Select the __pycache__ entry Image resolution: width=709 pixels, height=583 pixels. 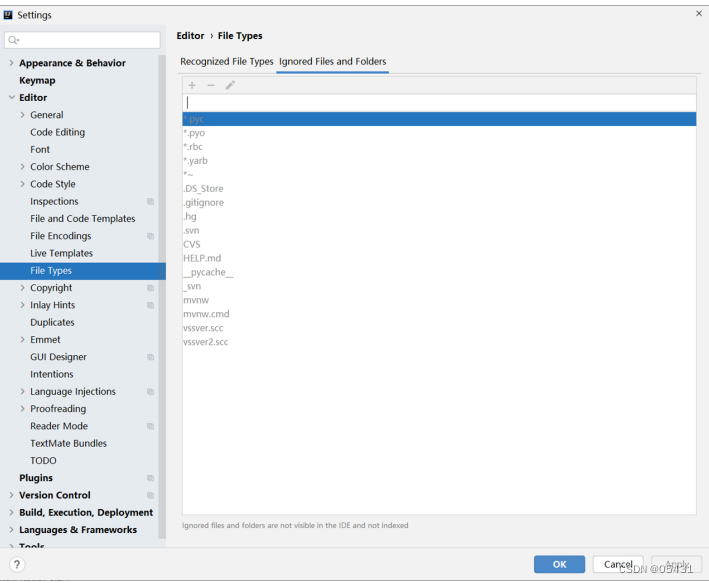click(x=439, y=272)
